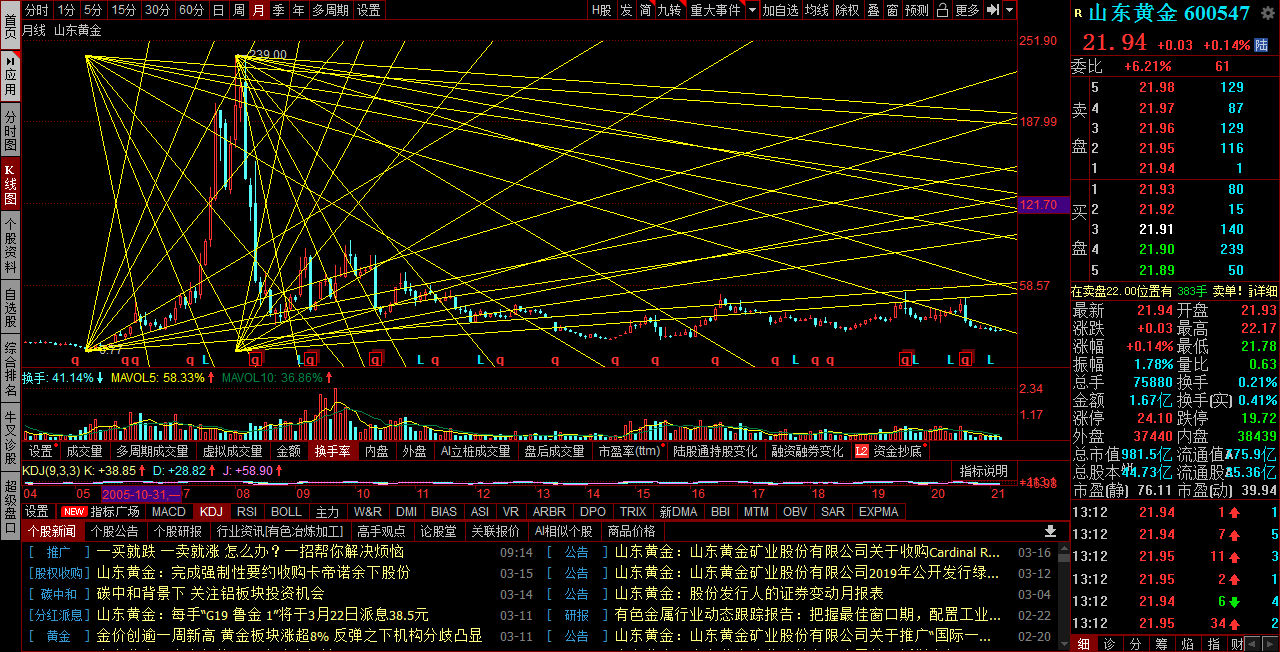1280x652 pixels.
Task: Switch to the 年 yearly period tab
Action: coord(298,10)
